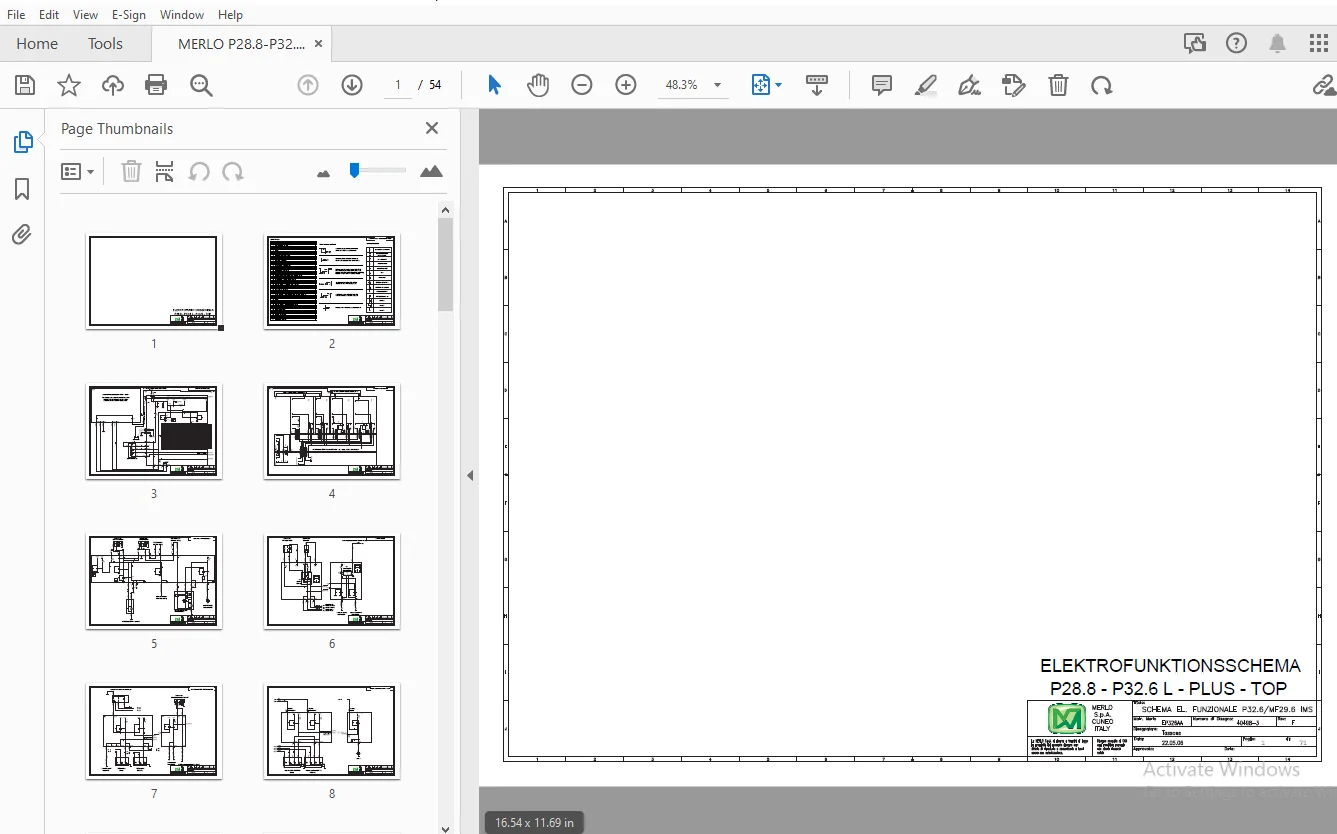Open the apps grid menu

click(x=1319, y=43)
